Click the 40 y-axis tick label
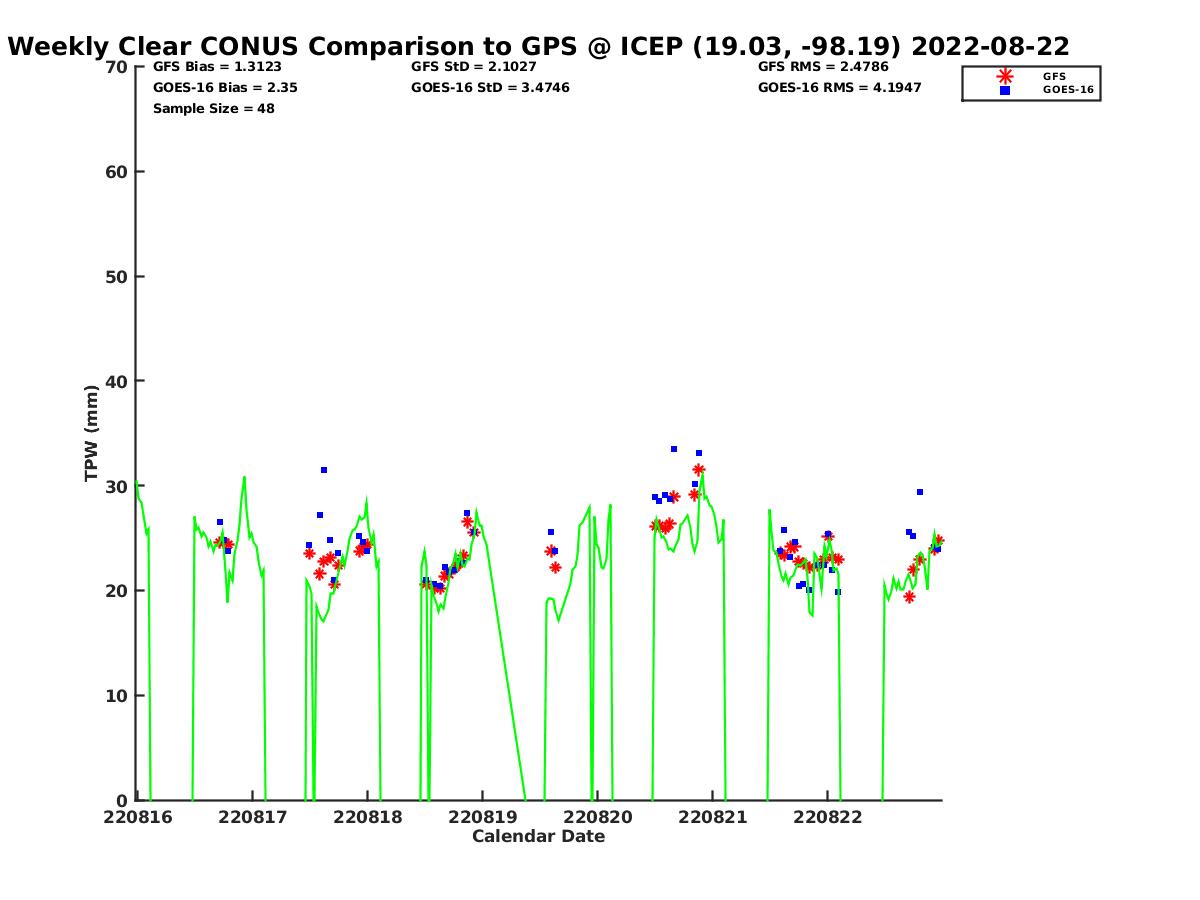 (117, 381)
